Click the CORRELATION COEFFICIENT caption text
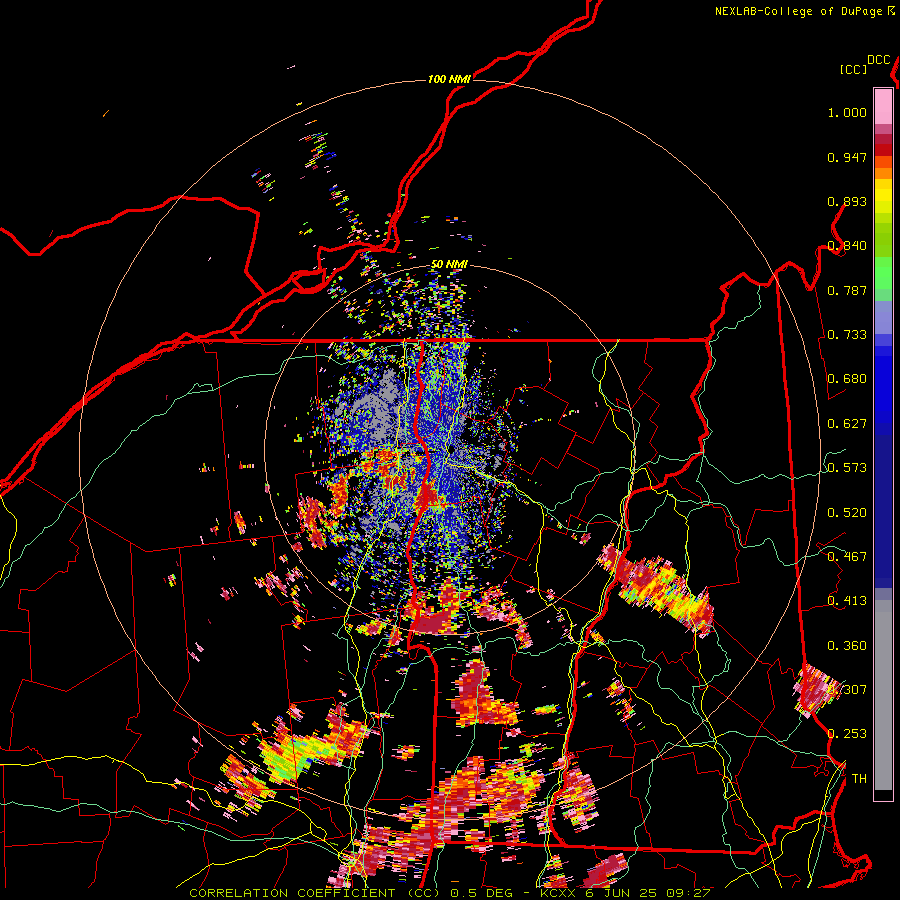This screenshot has height=900, width=900. (314, 893)
